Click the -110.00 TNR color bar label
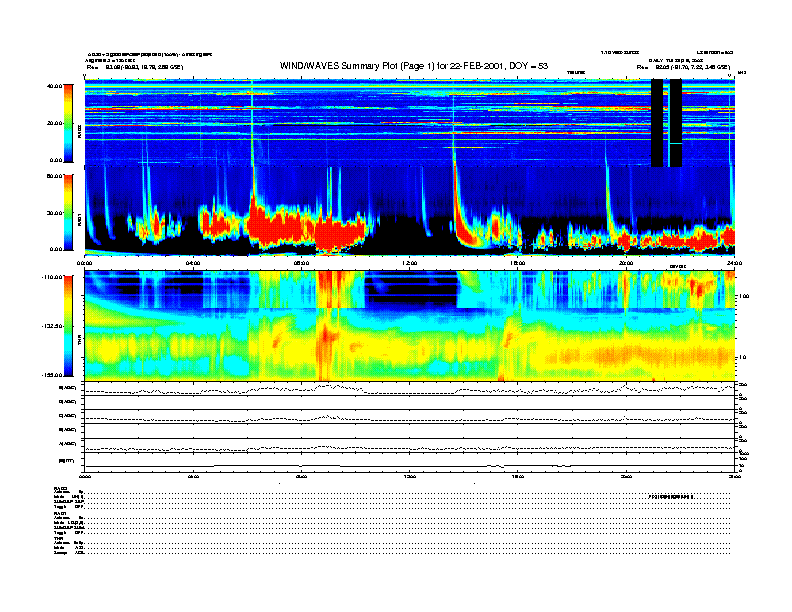Screen dimensions: 792x612 (53, 277)
